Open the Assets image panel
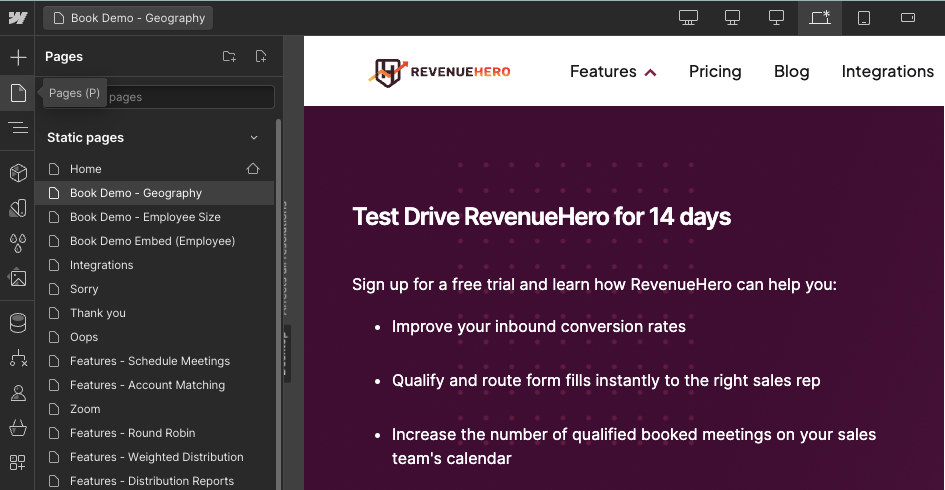Image resolution: width=945 pixels, height=490 pixels. [x=18, y=278]
